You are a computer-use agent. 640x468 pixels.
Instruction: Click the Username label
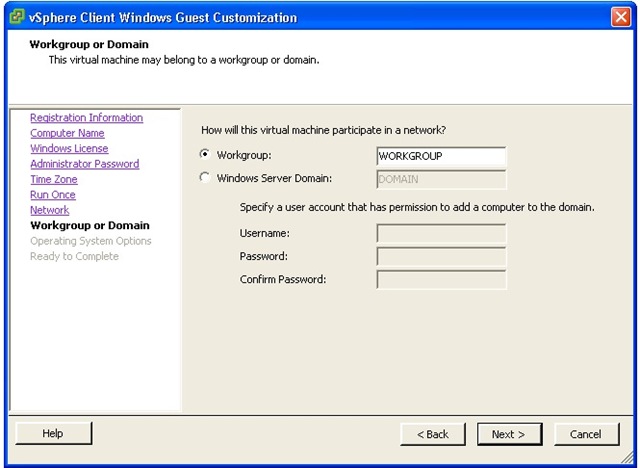point(264,233)
